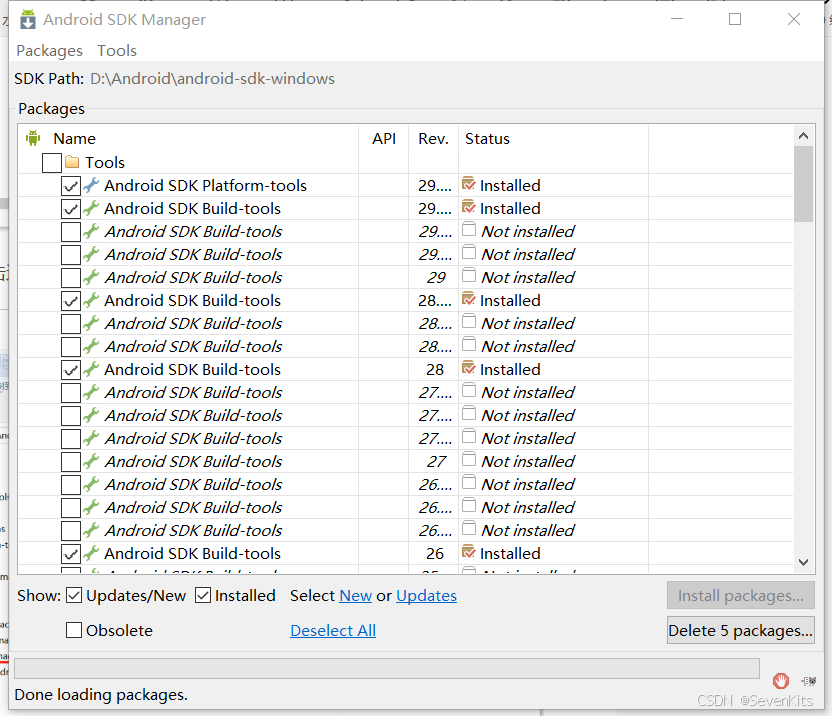Click the Packages group label above the list
The image size is (832, 716).
point(51,108)
